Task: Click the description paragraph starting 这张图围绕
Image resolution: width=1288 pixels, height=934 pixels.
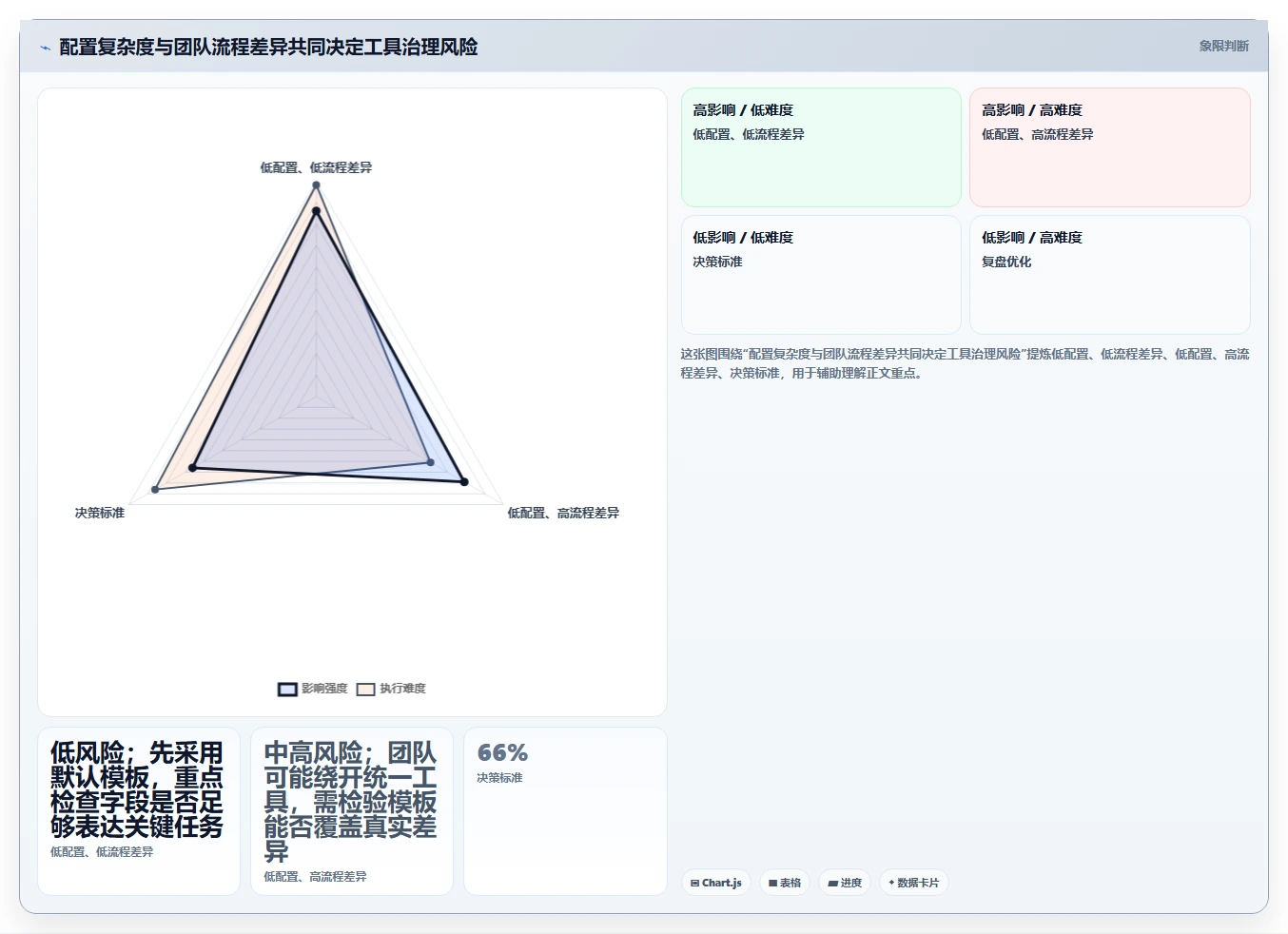Action: coord(965,363)
